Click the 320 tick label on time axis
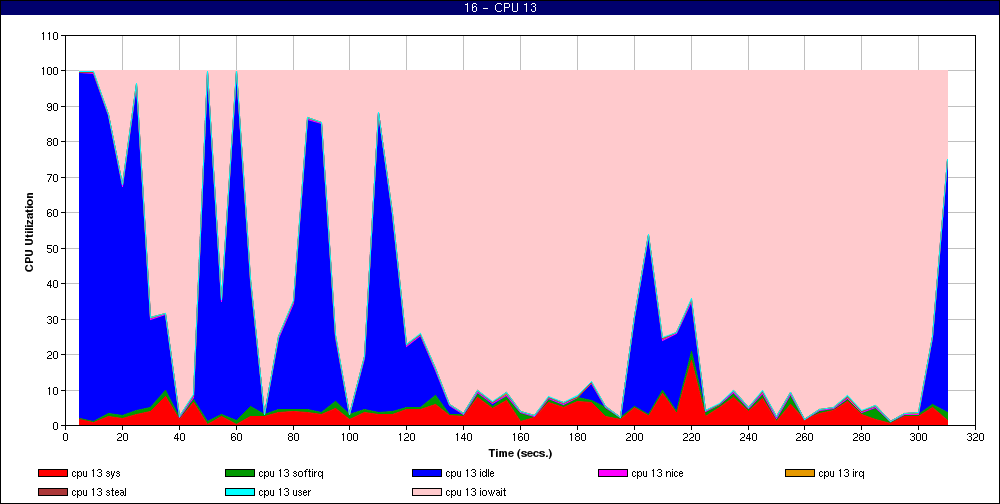1000x504 pixels. 976,437
